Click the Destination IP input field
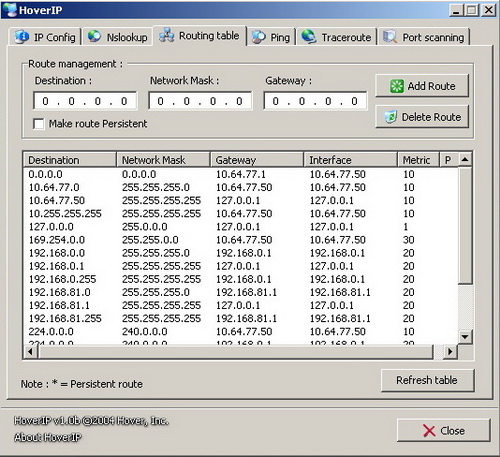The height and width of the screenshot is (457, 500). tap(85, 101)
